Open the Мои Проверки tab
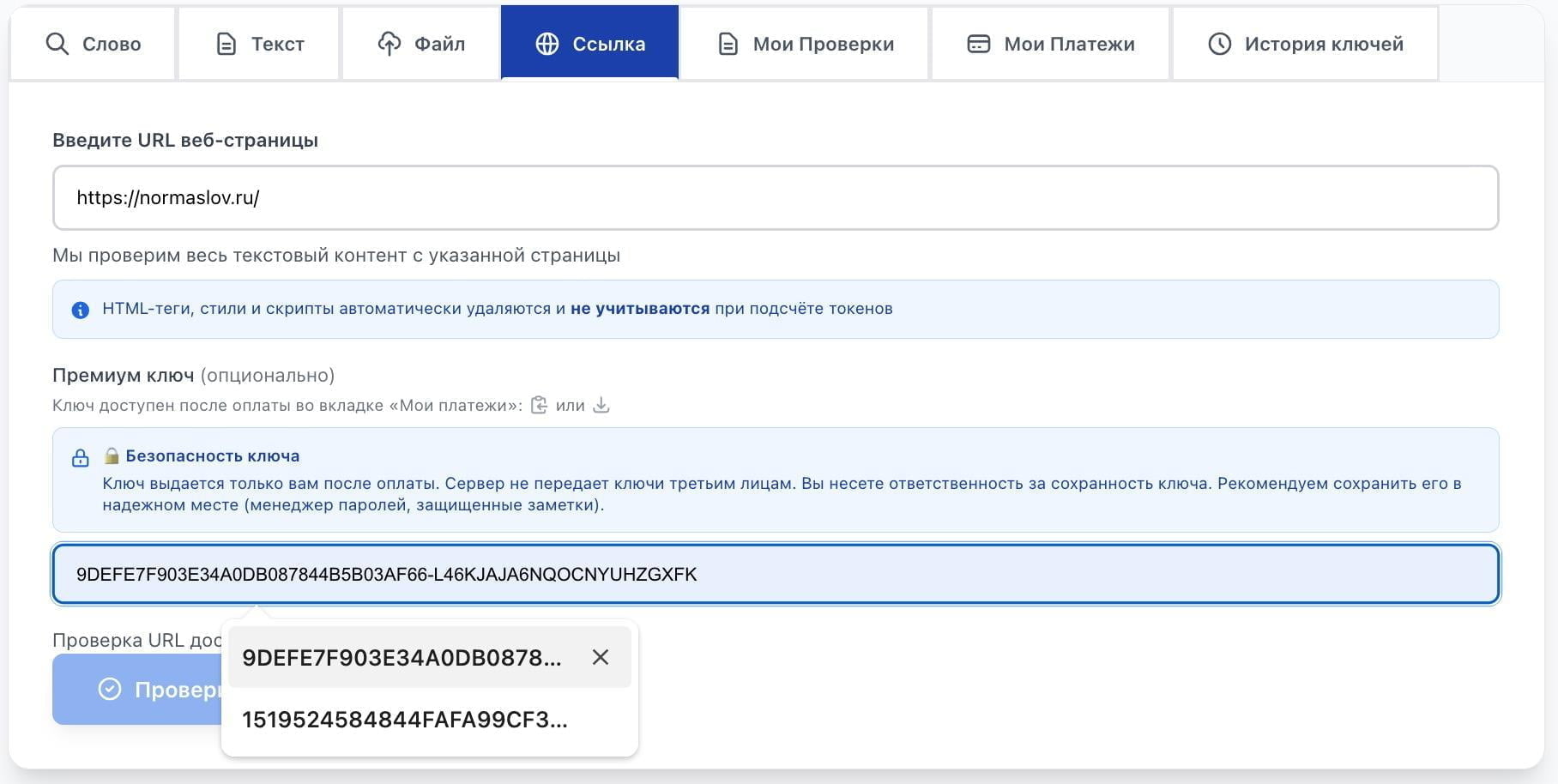 pos(805,43)
